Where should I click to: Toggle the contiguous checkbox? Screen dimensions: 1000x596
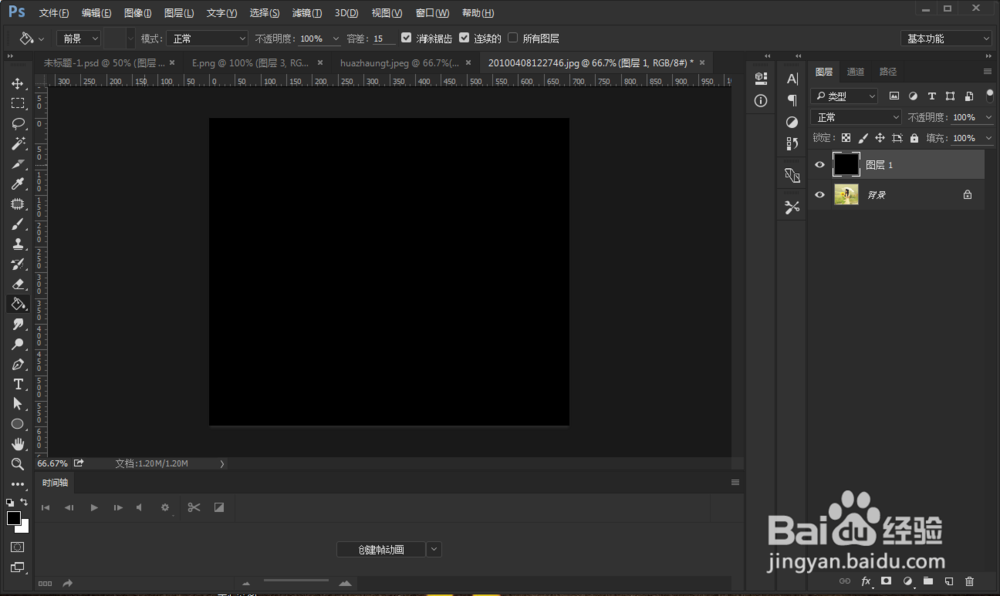(464, 38)
